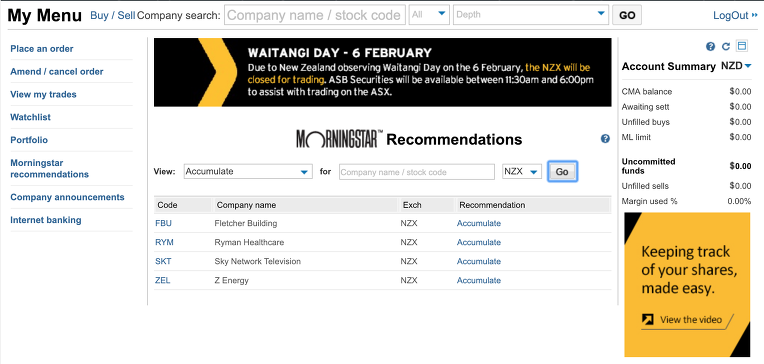Click the LogOut link
The height and width of the screenshot is (364, 764).
point(735,15)
